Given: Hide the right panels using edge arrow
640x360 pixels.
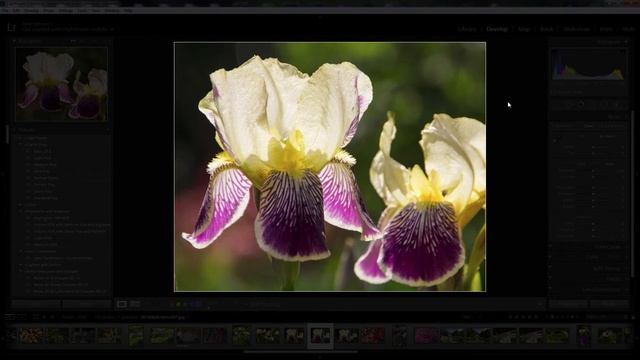Looking at the screenshot, I should [638, 174].
